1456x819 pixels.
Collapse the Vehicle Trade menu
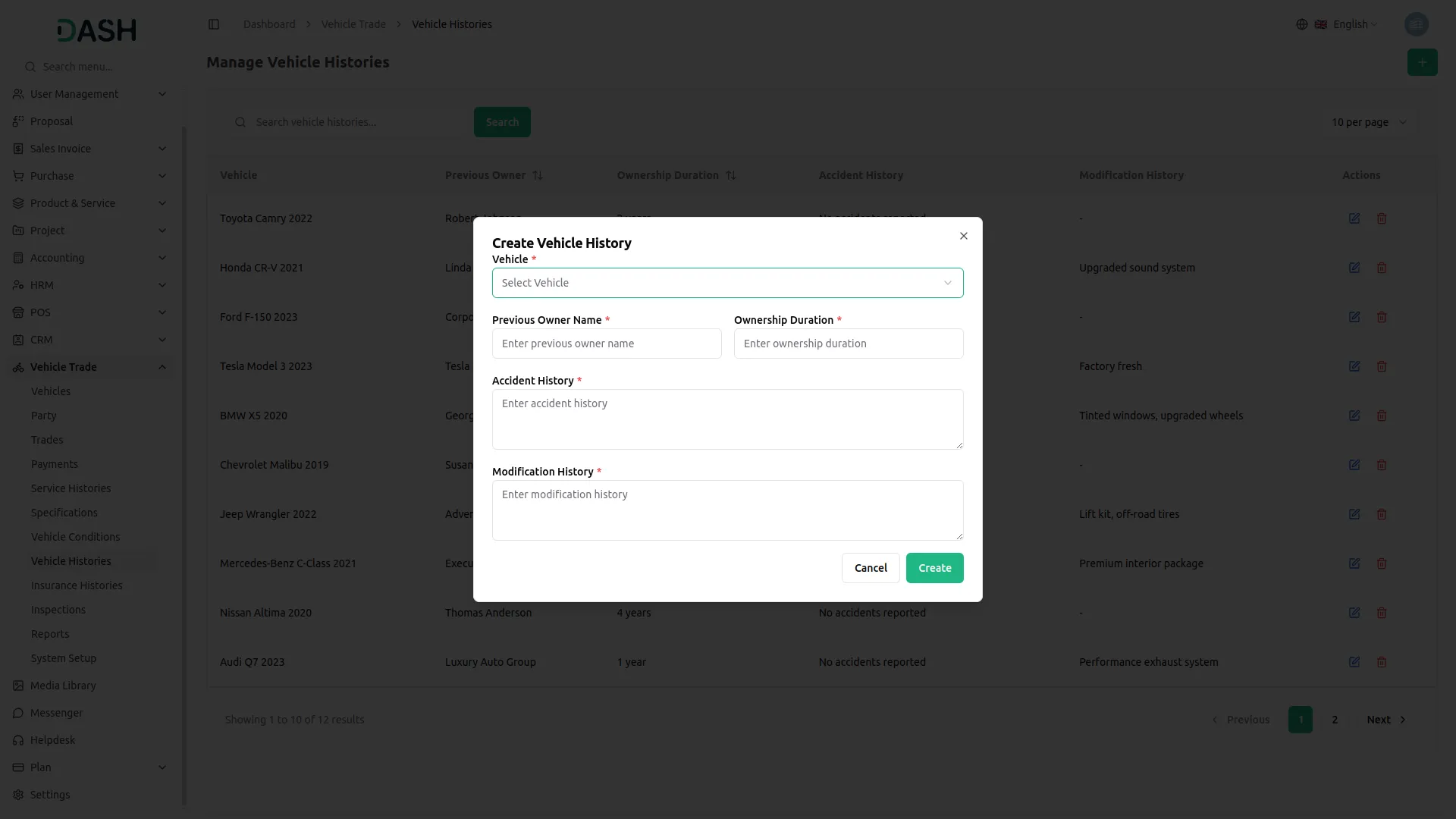click(89, 367)
